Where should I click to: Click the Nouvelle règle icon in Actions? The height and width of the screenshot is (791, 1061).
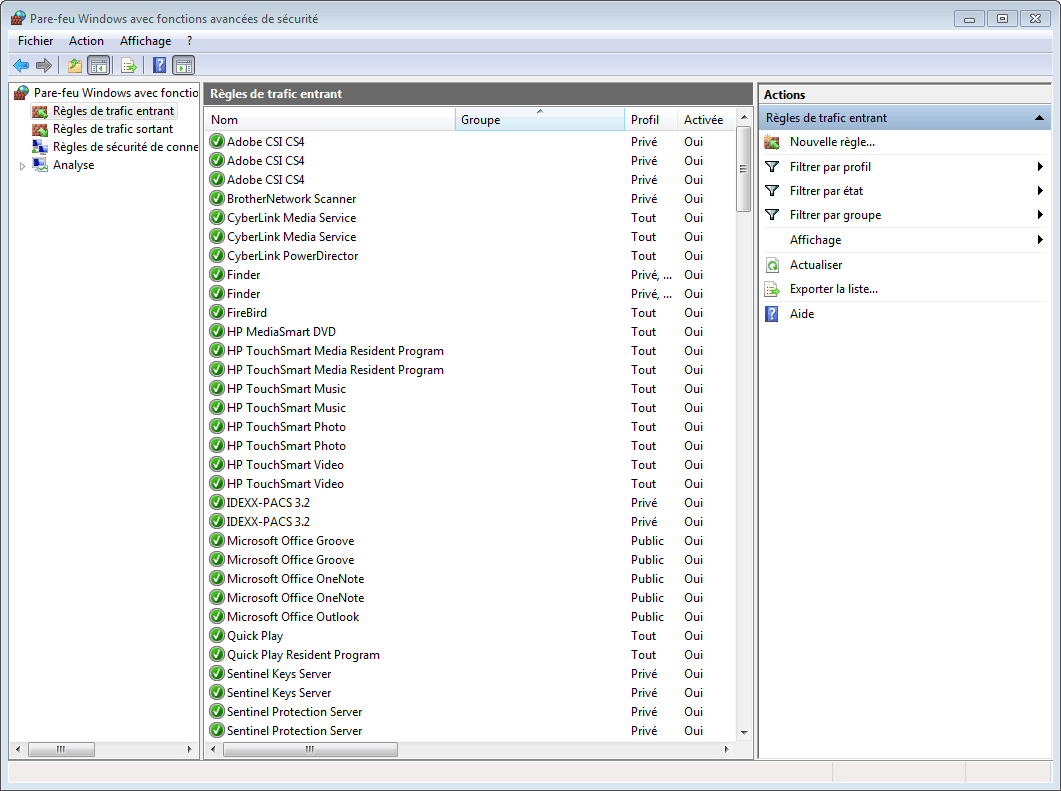coord(772,142)
